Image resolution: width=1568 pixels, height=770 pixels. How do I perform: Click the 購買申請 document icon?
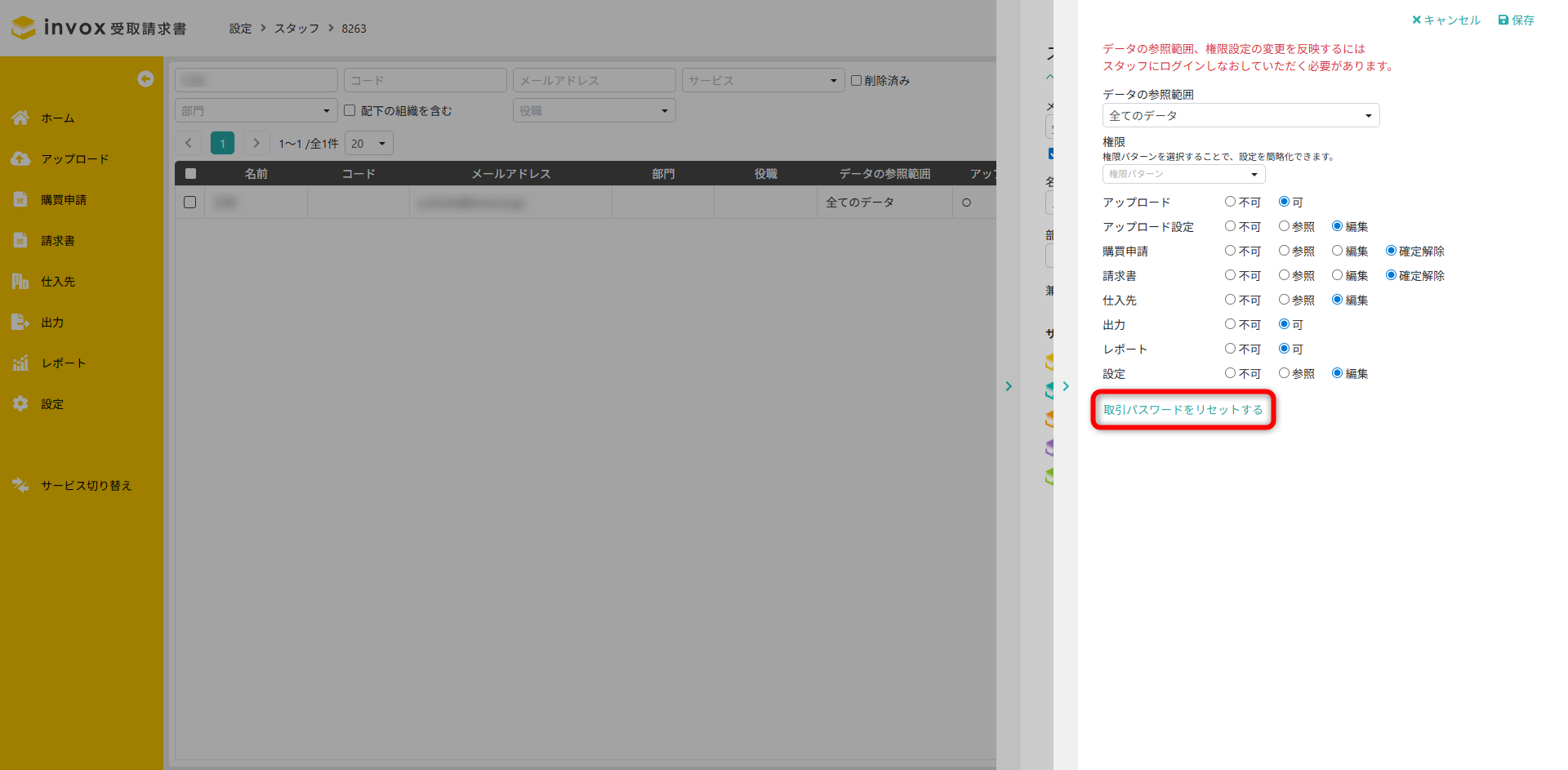coord(20,200)
